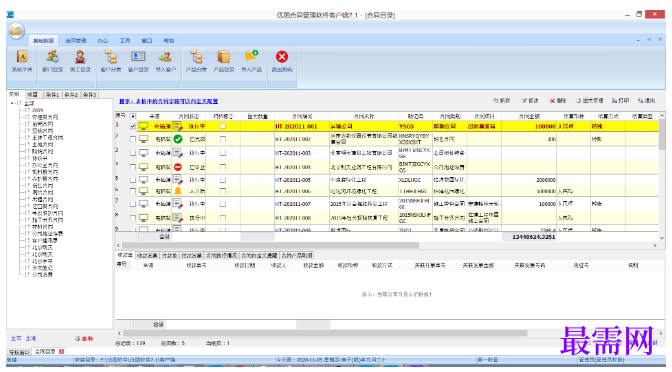Open the 办公 ribbon tab
Image resolution: width=672 pixels, height=372 pixels.
[103, 41]
